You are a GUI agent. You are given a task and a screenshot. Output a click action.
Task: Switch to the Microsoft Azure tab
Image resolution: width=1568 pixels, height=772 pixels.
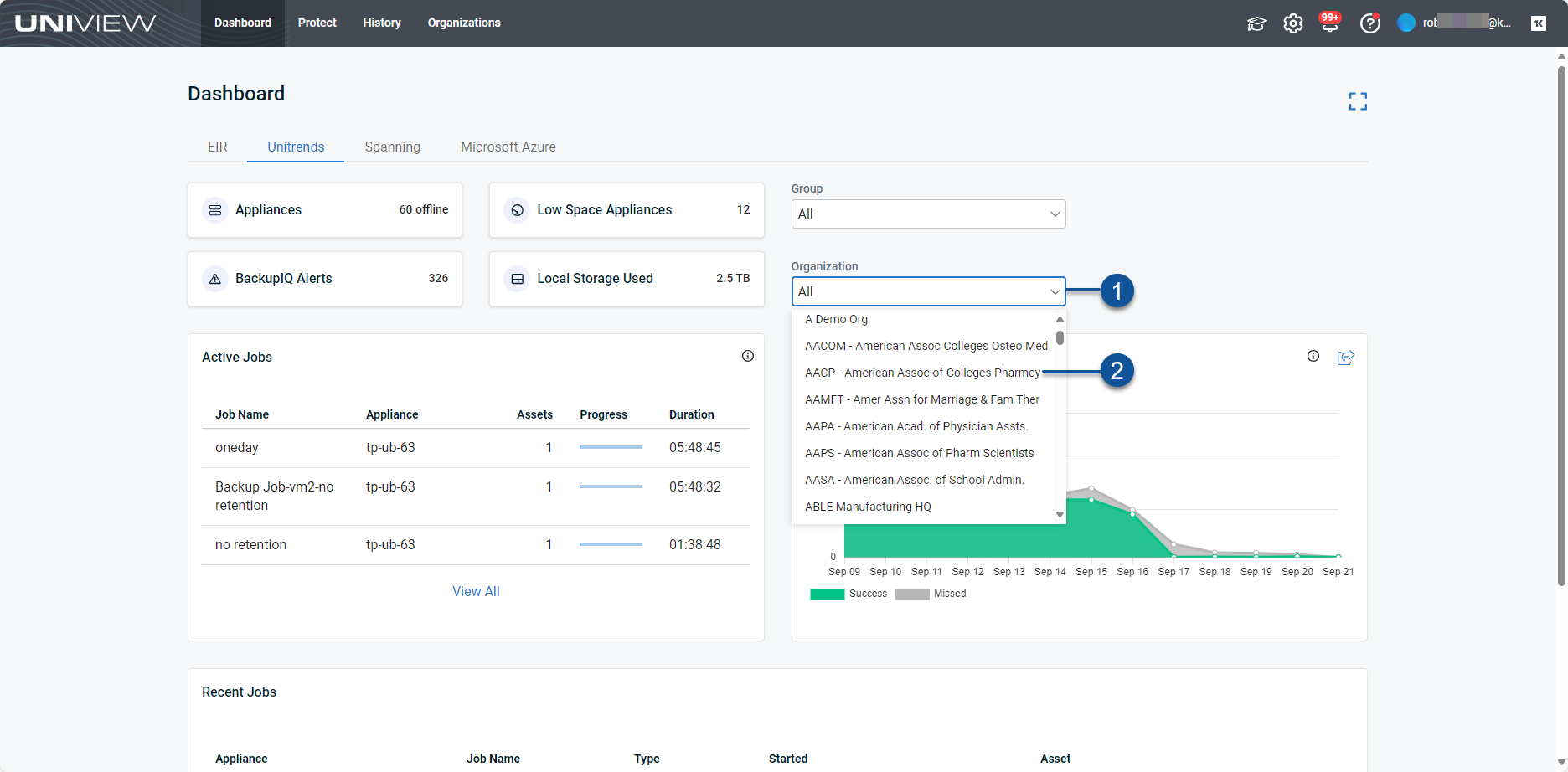tap(508, 147)
